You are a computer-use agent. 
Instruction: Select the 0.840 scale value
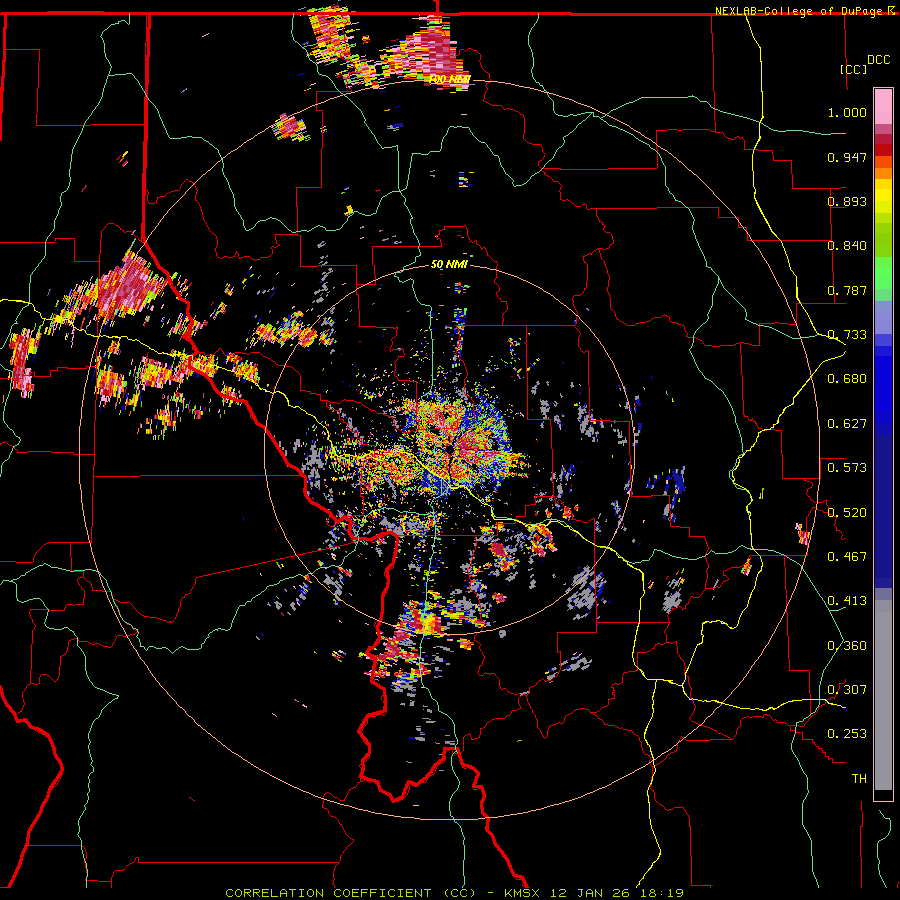(x=847, y=246)
